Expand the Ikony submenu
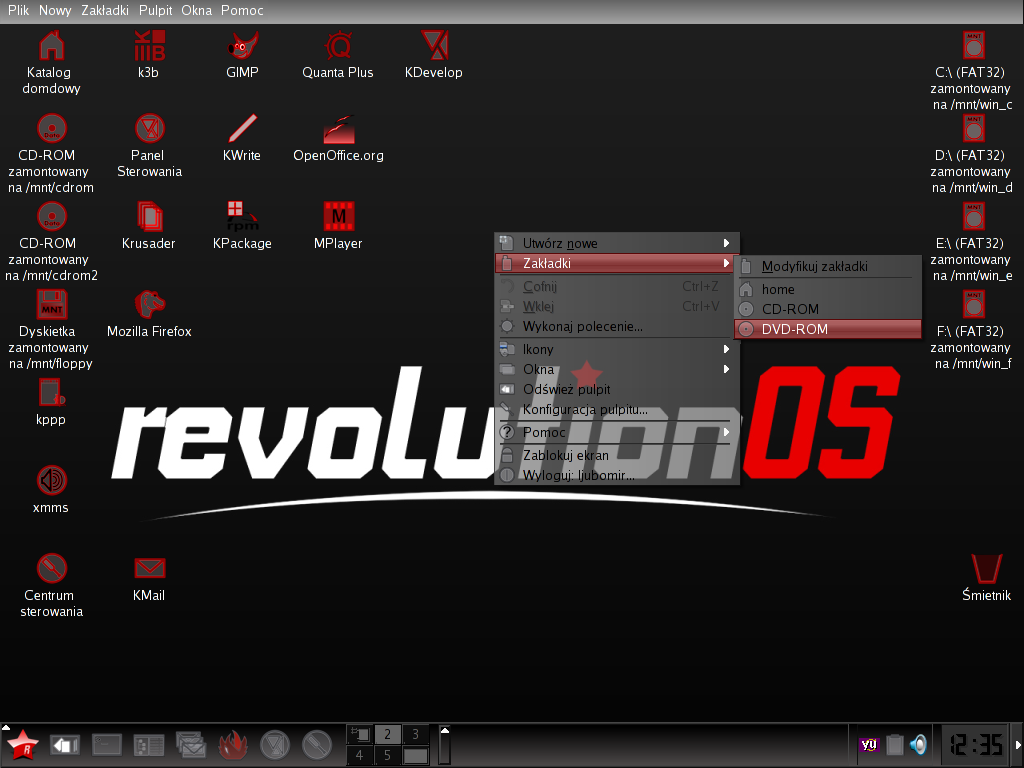 (x=616, y=349)
